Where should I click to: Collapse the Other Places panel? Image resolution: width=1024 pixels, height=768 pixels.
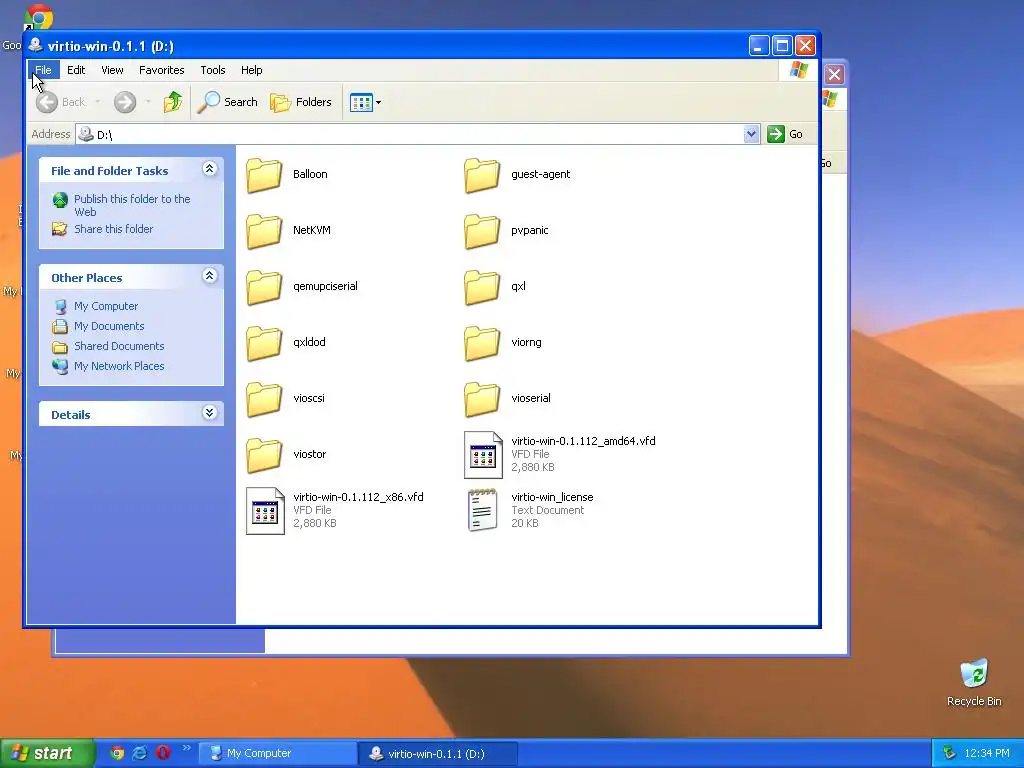[210, 276]
